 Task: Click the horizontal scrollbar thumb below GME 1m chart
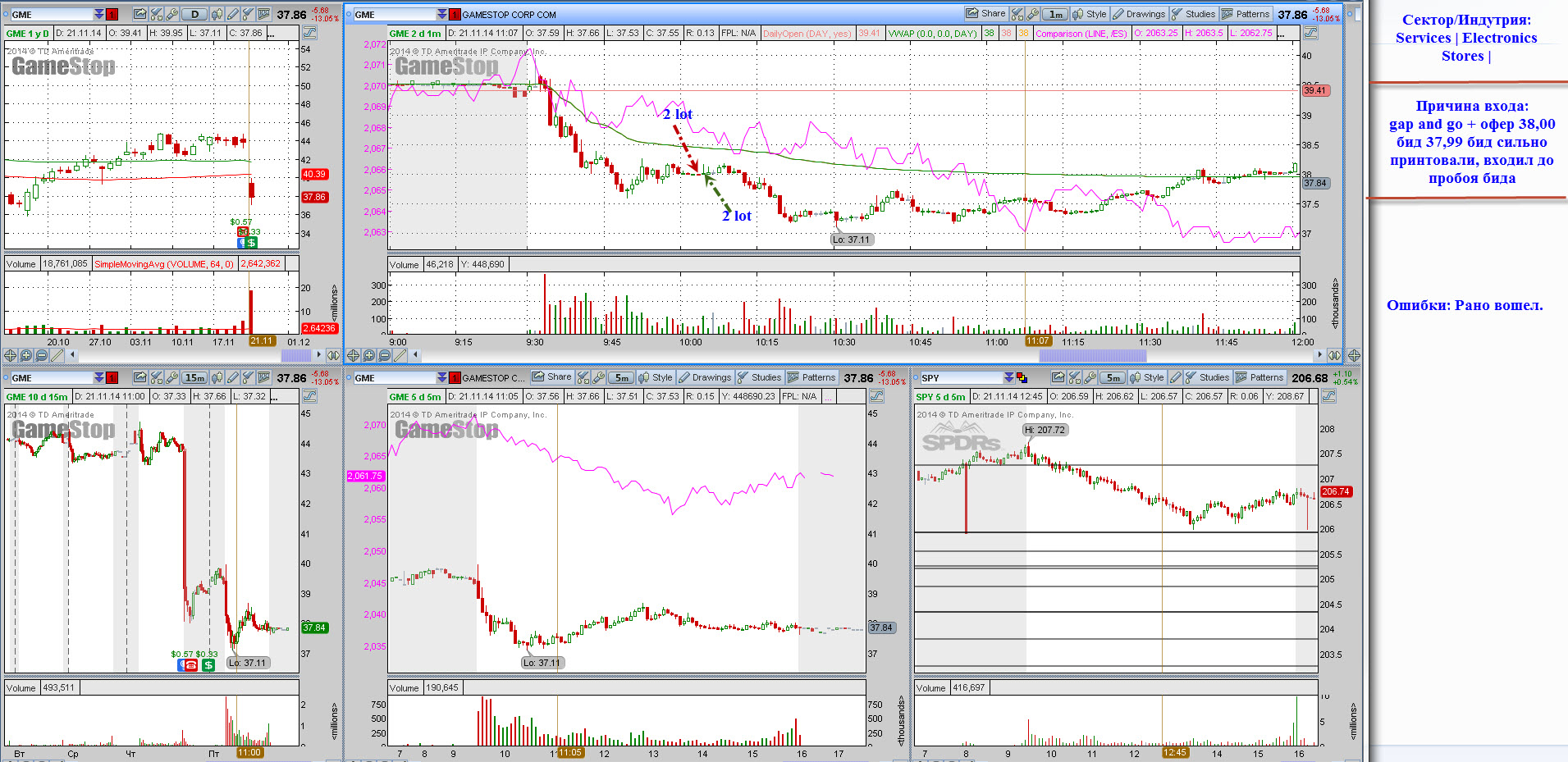pyautogui.click(x=1093, y=355)
